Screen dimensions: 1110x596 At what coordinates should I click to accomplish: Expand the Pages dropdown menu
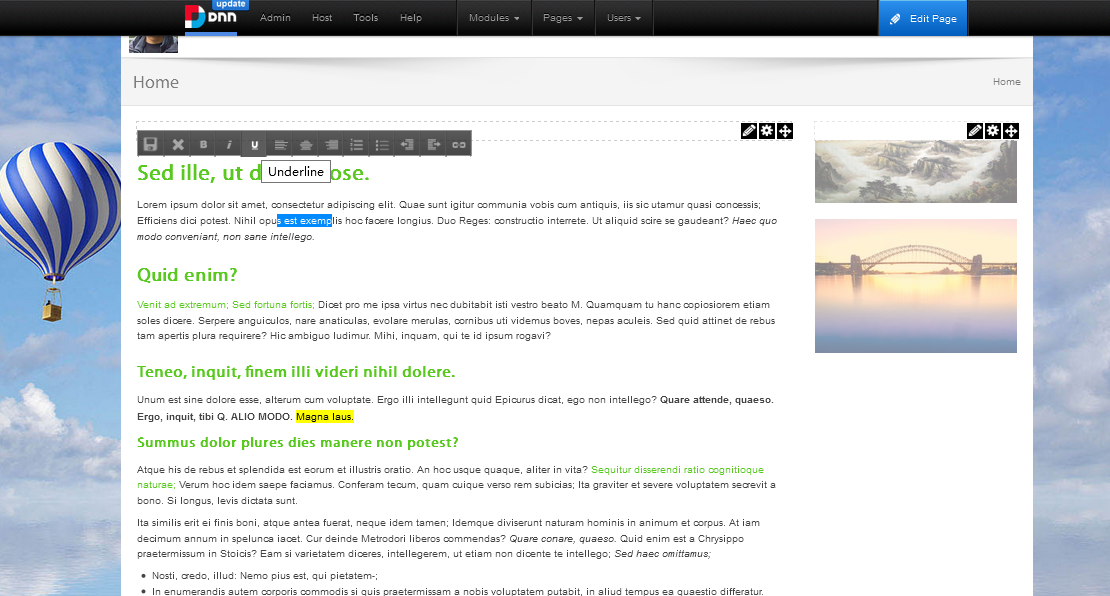562,18
